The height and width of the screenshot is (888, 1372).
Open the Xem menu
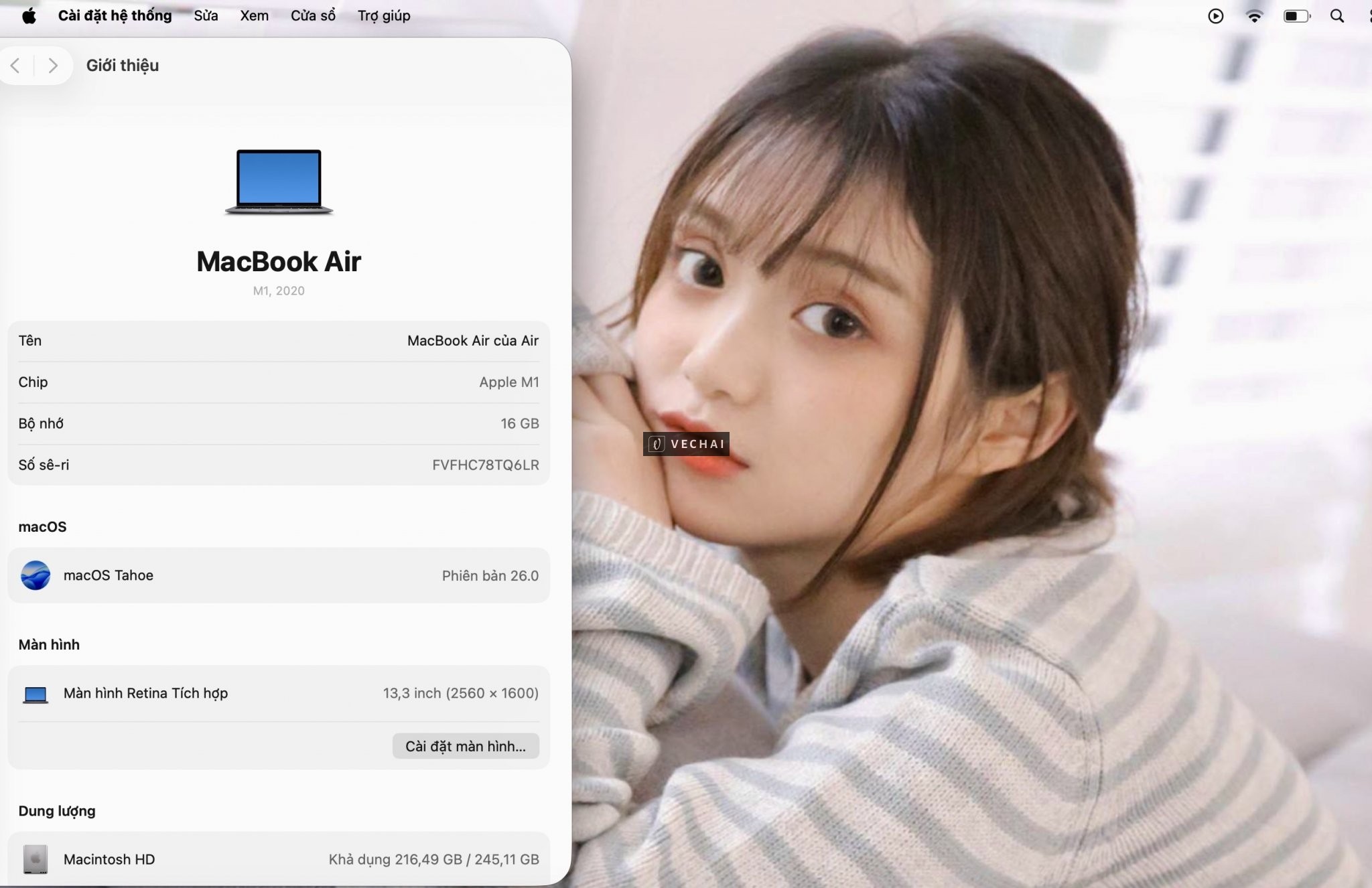[254, 16]
